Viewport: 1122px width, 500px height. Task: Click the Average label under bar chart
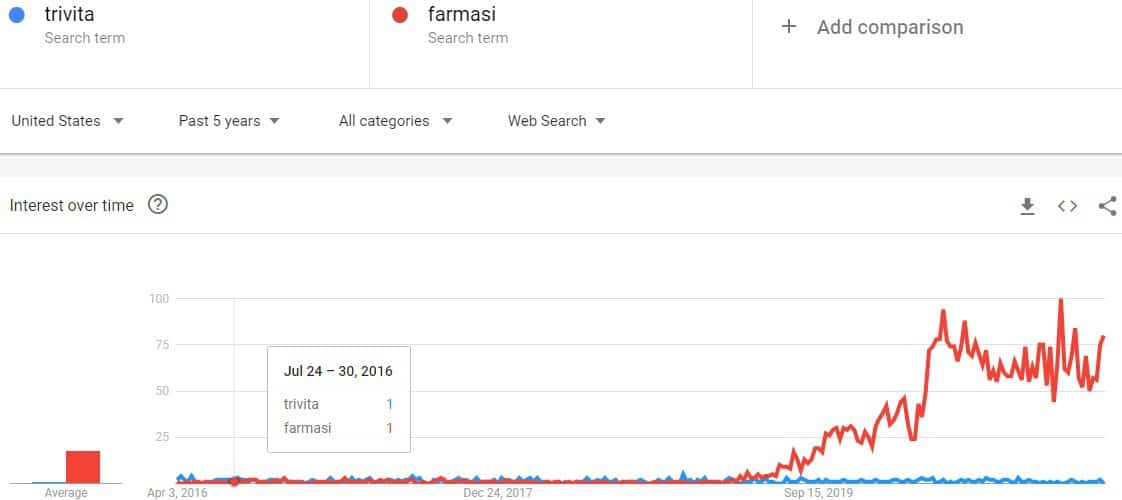click(66, 493)
